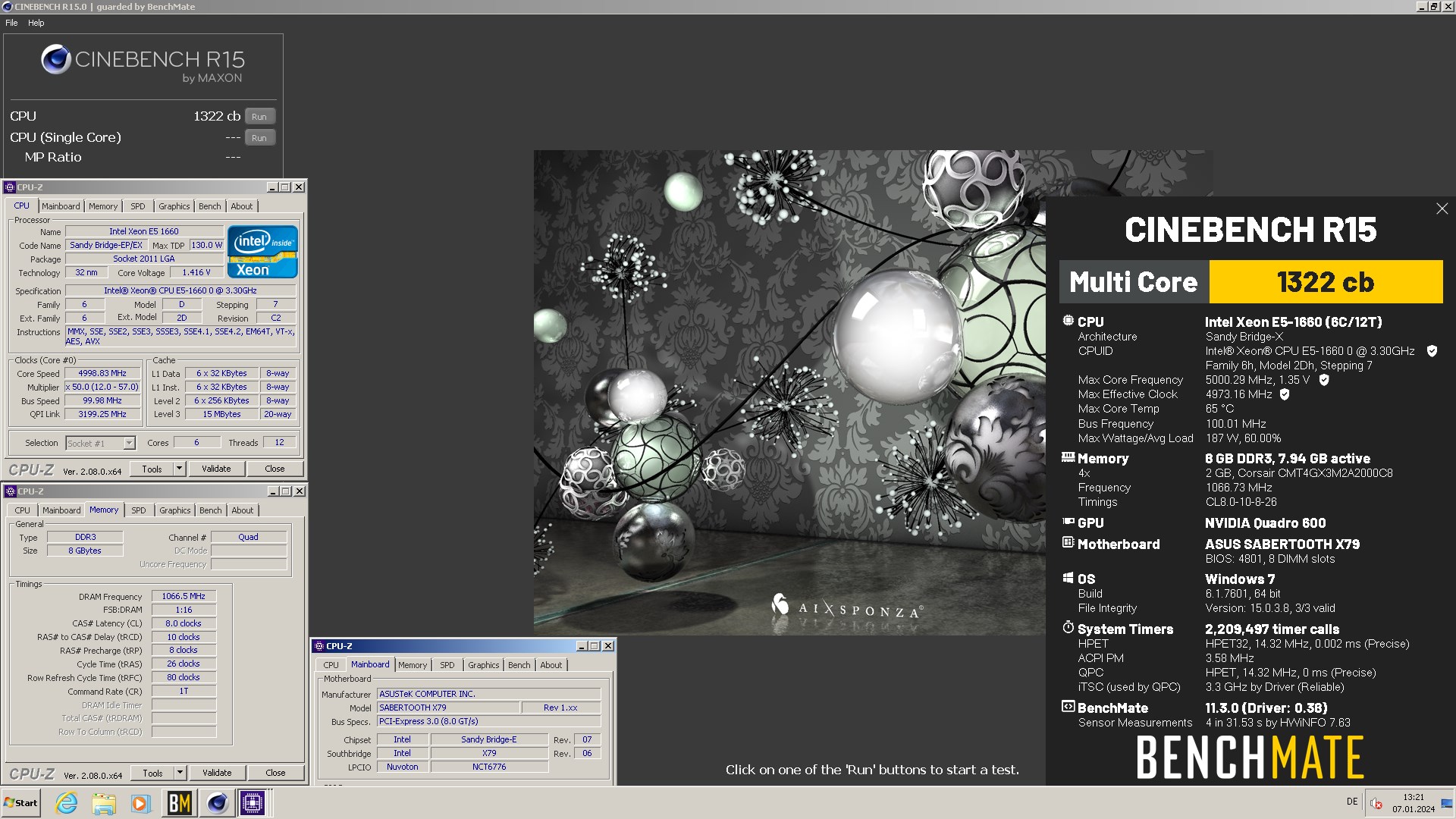Click verified shield next to CPUID

1432,351
